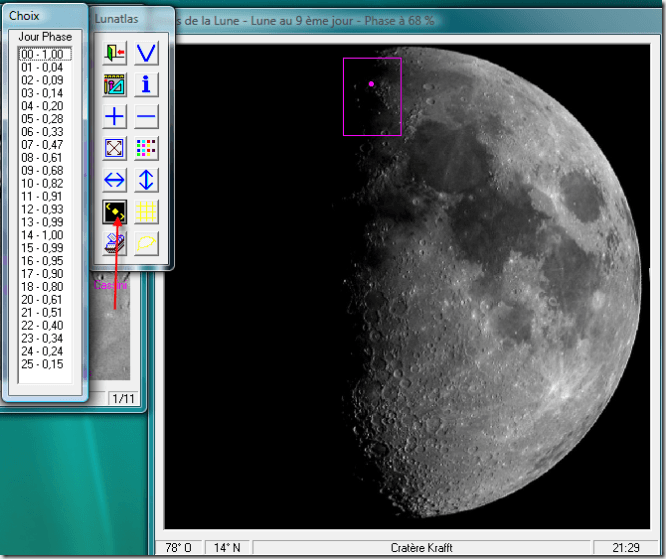Choose day 00 - 1,00 in list

pyautogui.click(x=41, y=54)
